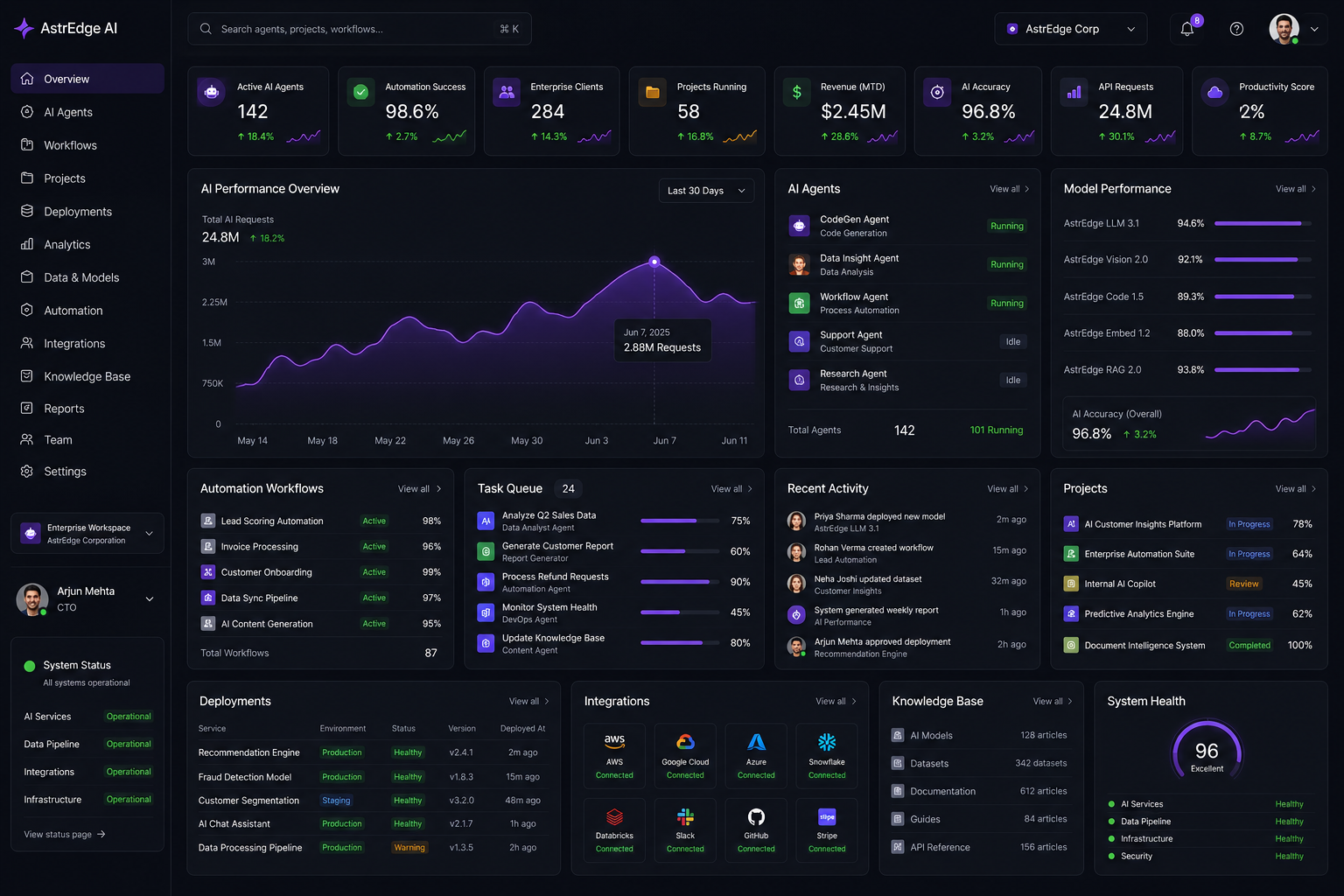Click the AstrEdge AI logo
The height and width of the screenshot is (896, 1344).
tap(66, 28)
